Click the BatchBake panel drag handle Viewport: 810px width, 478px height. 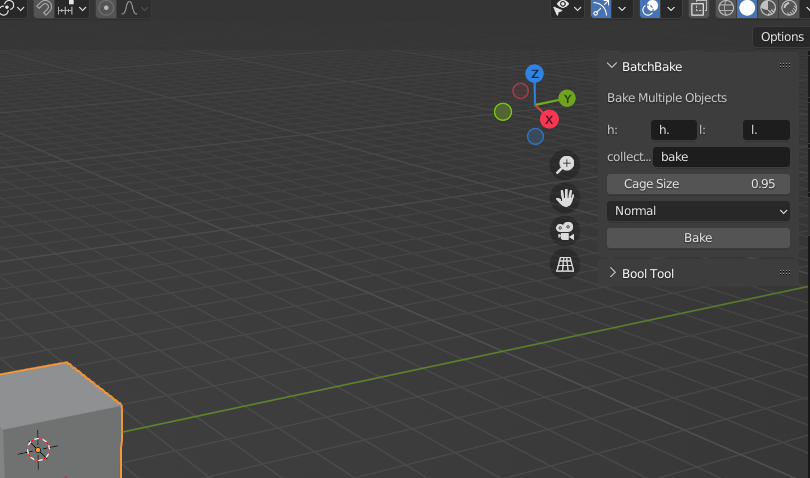pos(785,66)
